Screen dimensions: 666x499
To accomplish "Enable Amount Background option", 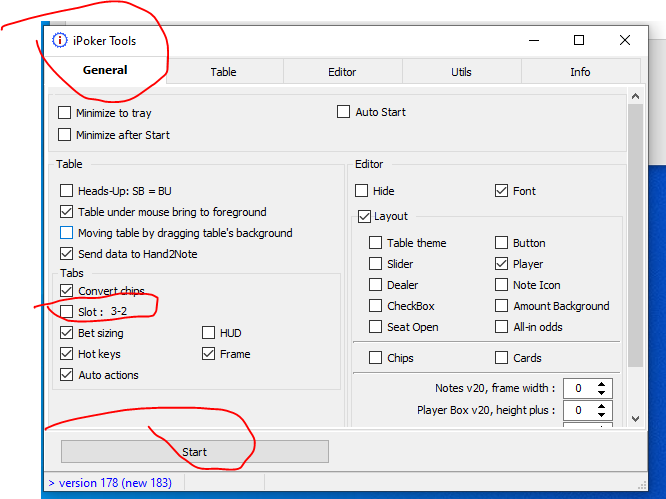I will pyautogui.click(x=501, y=306).
